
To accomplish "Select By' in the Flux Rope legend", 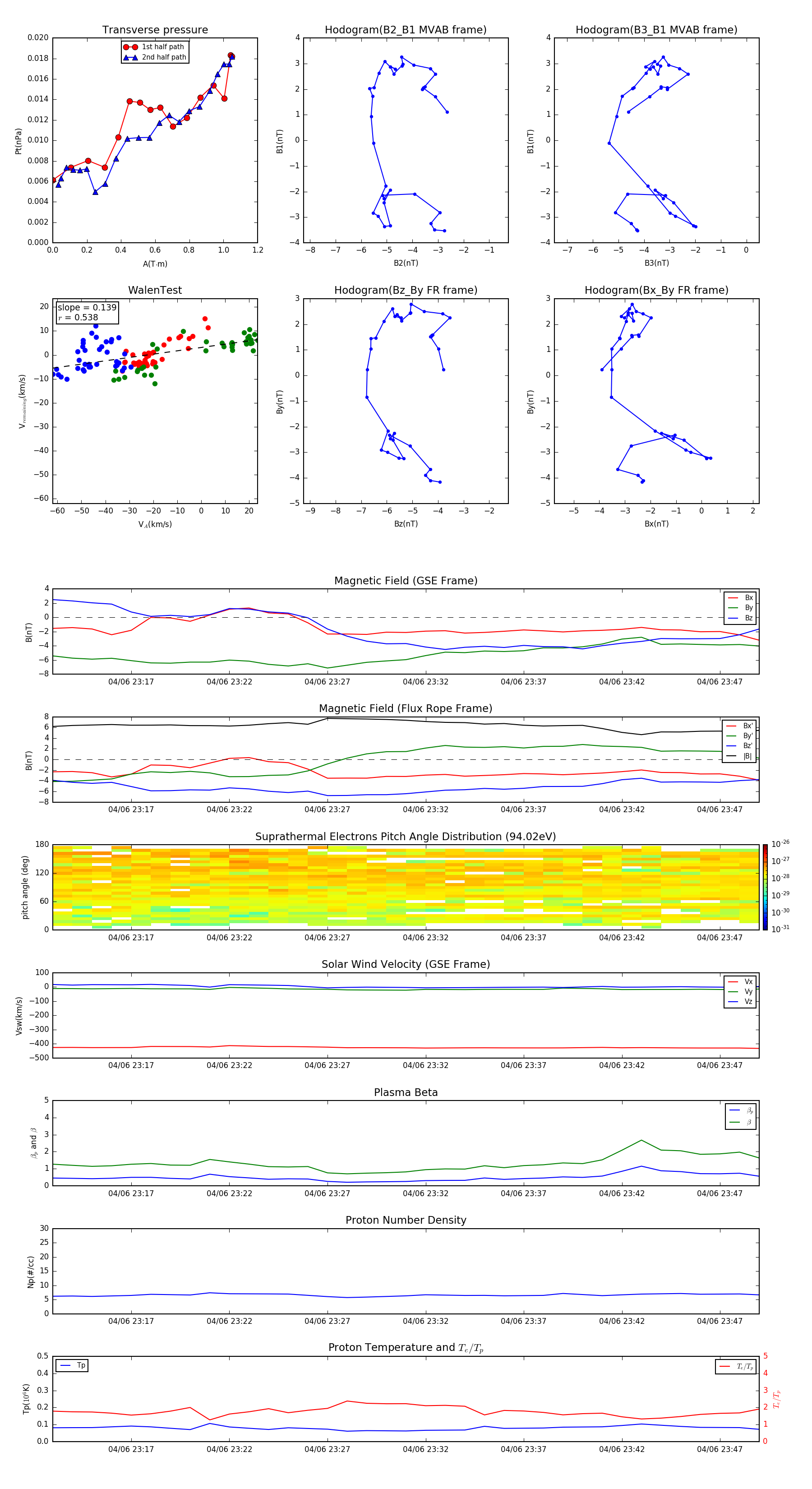I will click(x=739, y=736).
